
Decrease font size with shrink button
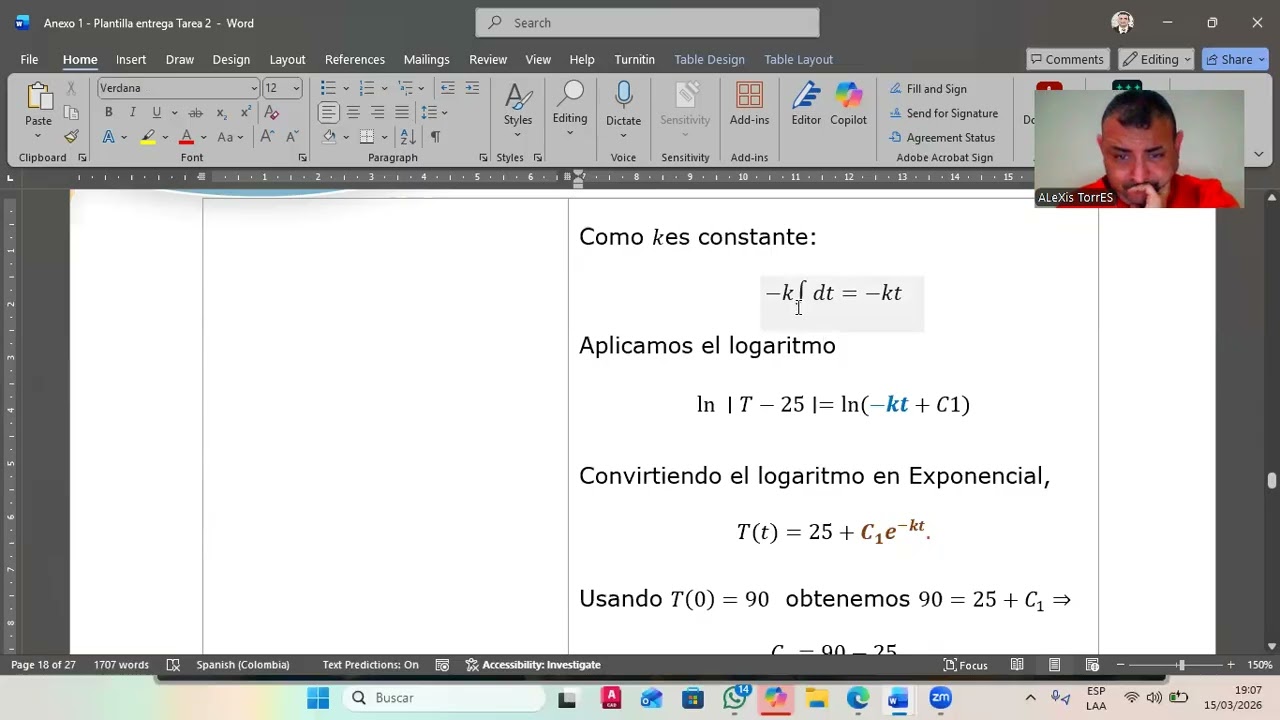coord(291,137)
